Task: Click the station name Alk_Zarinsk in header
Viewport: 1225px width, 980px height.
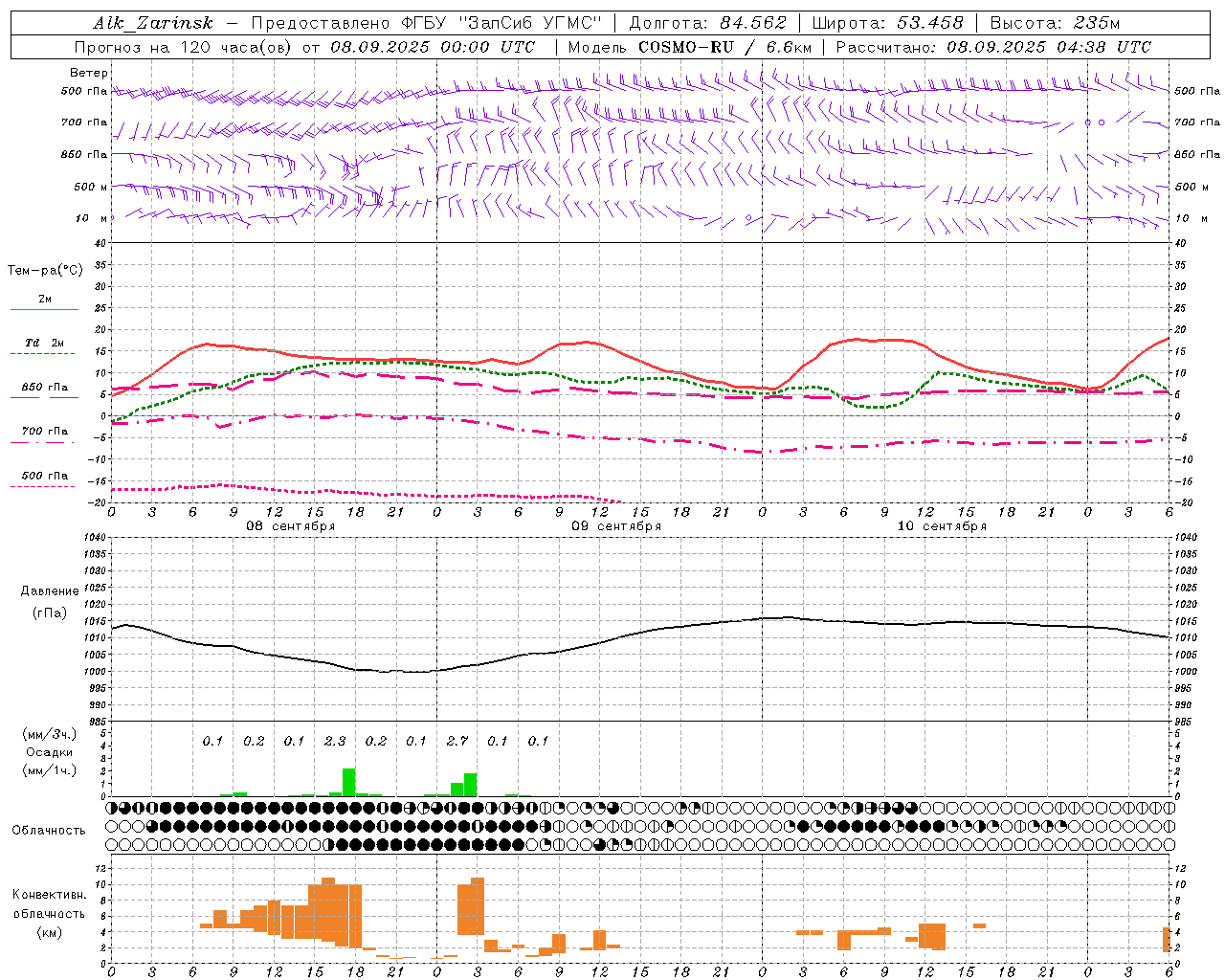Action: point(152,23)
